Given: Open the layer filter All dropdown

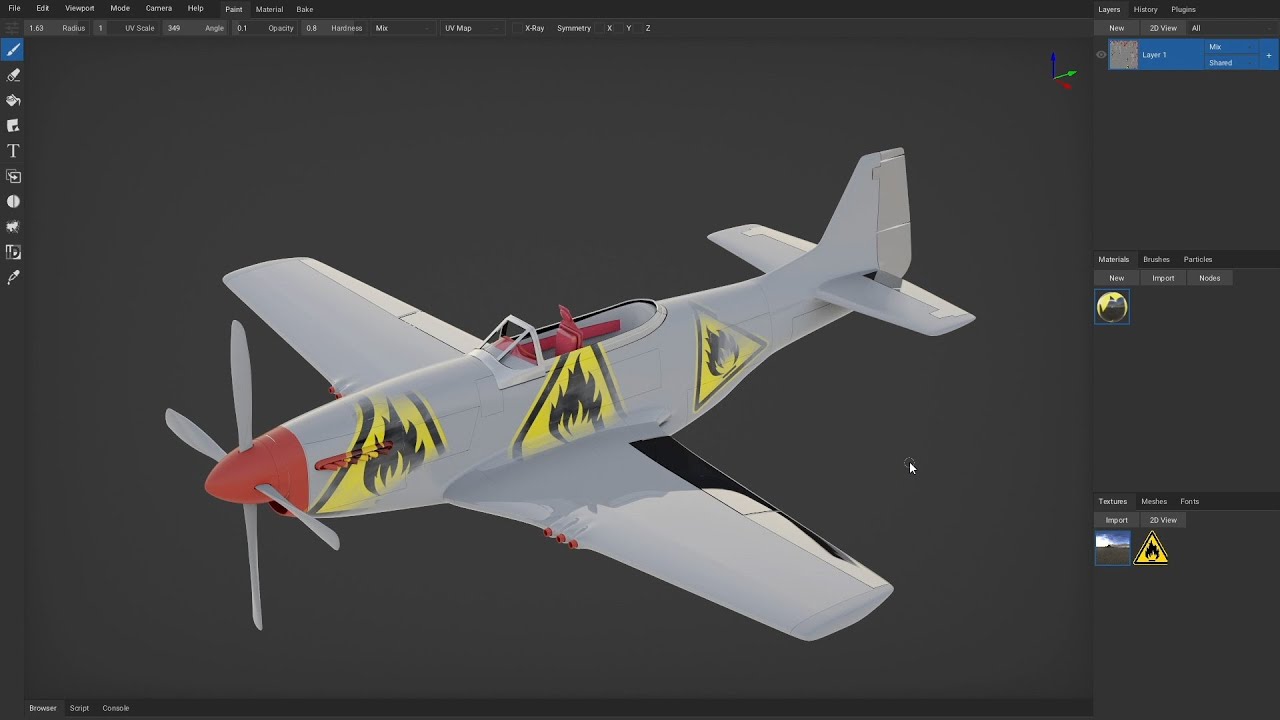Looking at the screenshot, I should click(x=1232, y=28).
